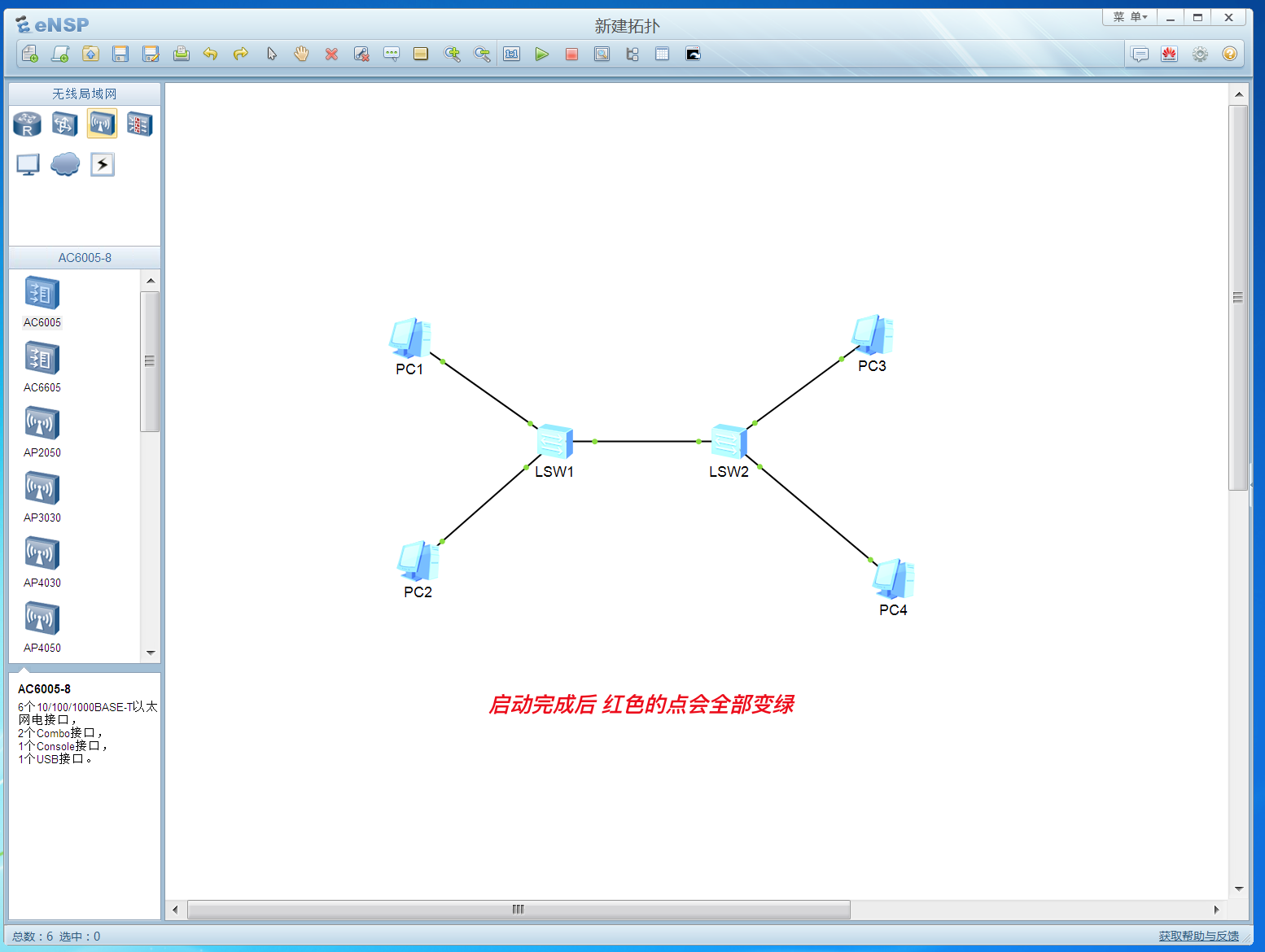This screenshot has height=952, width=1265.
Task: Select the PC1 device on the canvas
Action: point(410,338)
